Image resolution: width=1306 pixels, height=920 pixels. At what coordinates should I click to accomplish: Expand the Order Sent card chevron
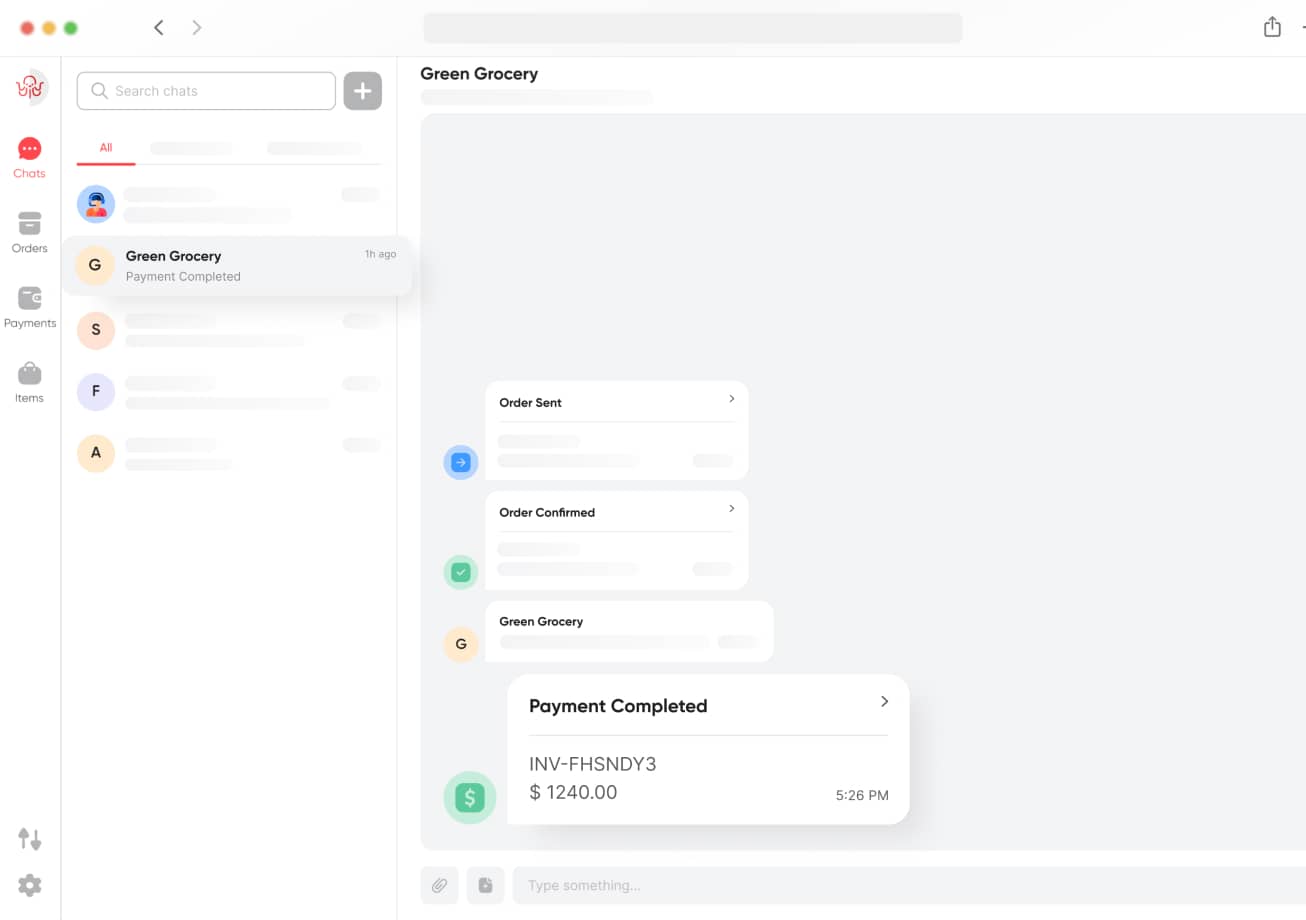click(x=731, y=399)
